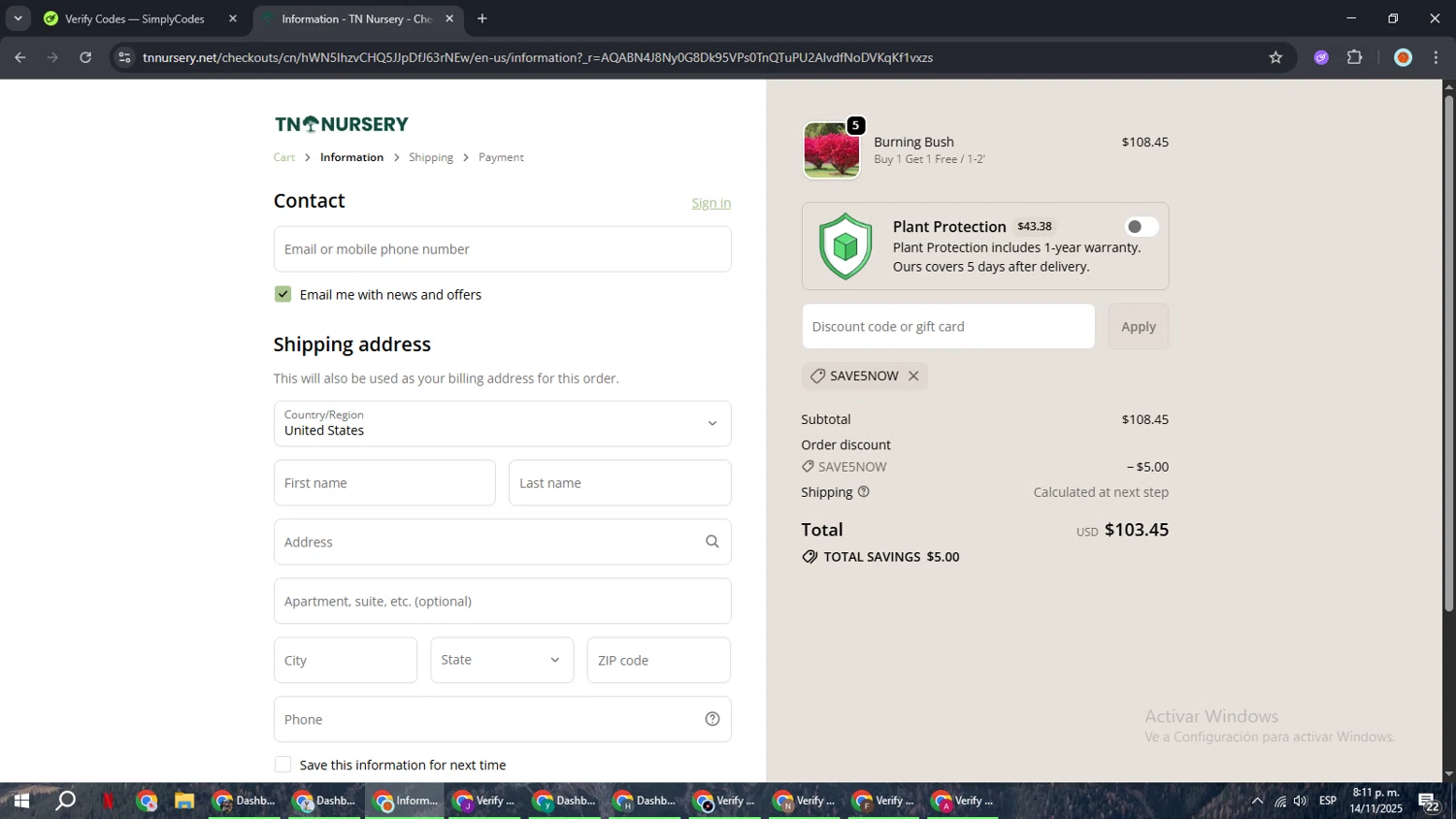Reload the page

[85, 57]
